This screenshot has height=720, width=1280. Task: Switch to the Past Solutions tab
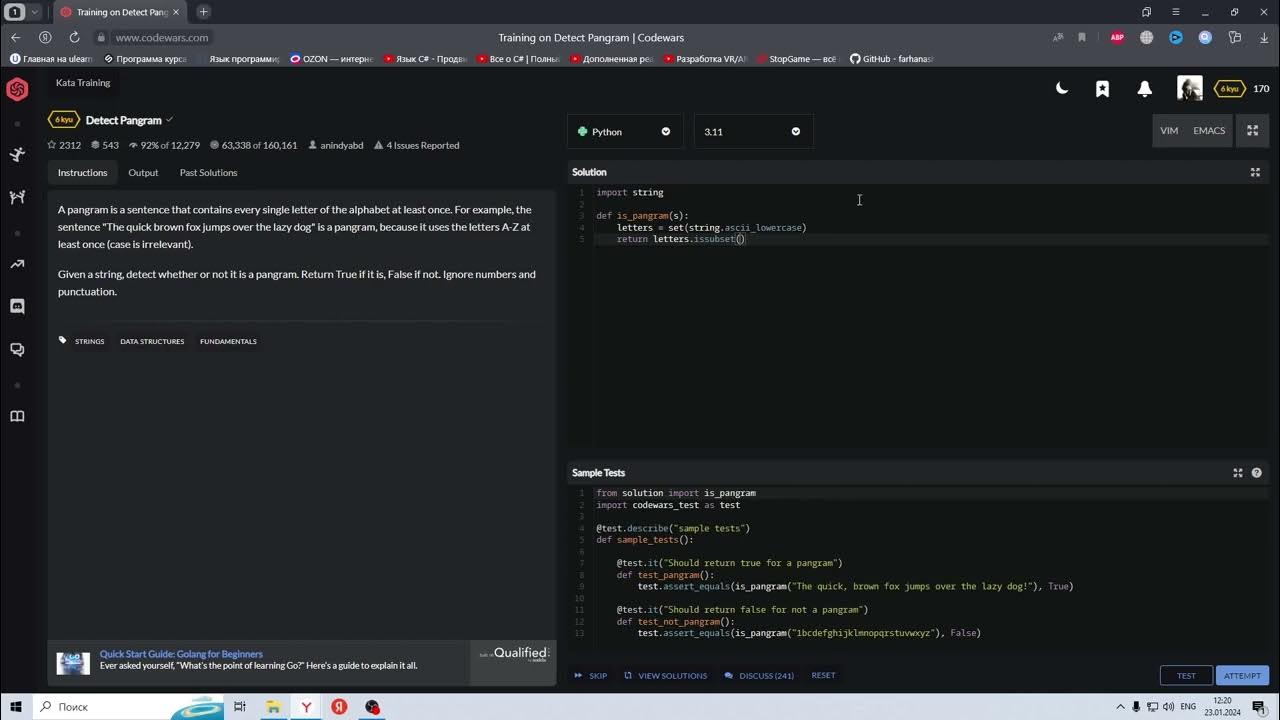(x=208, y=173)
